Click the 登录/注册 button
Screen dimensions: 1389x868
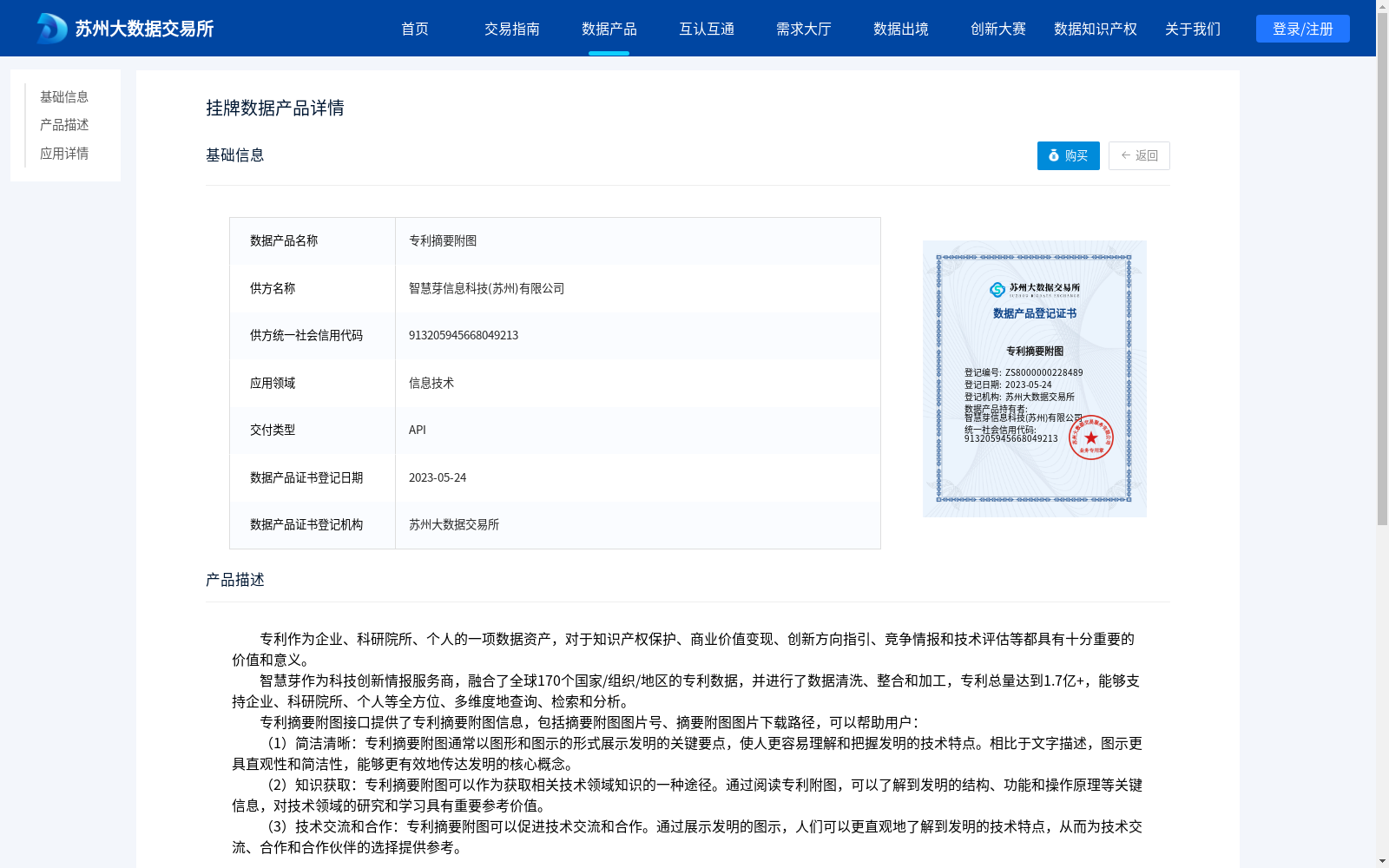coord(1303,29)
